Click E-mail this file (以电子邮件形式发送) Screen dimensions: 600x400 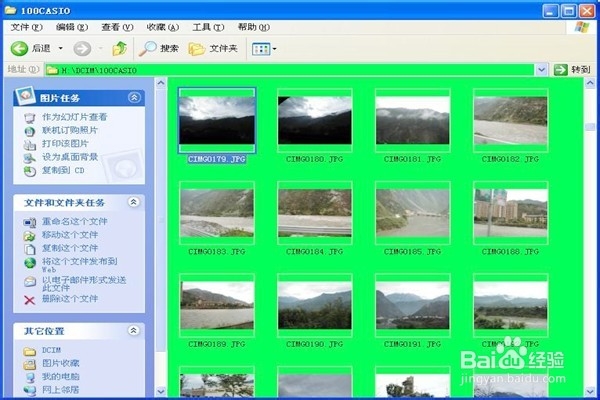click(x=84, y=284)
